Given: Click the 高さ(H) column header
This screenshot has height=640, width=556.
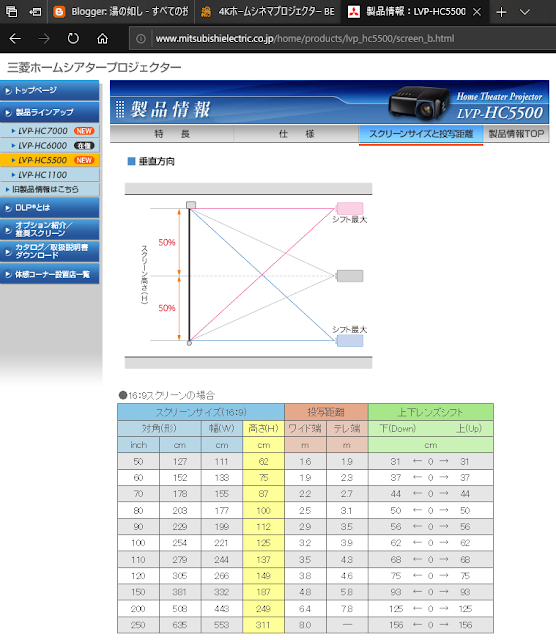Looking at the screenshot, I should [x=263, y=429].
